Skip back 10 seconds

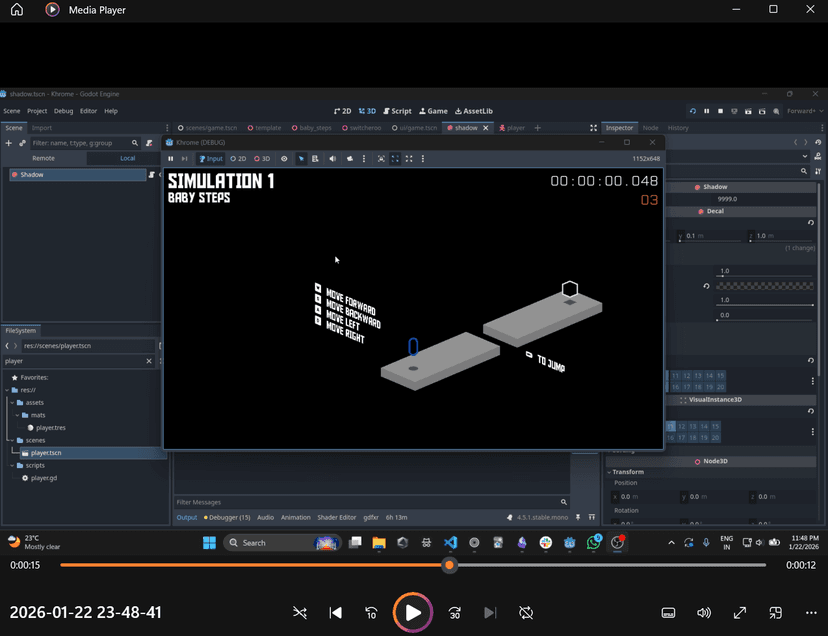point(371,612)
